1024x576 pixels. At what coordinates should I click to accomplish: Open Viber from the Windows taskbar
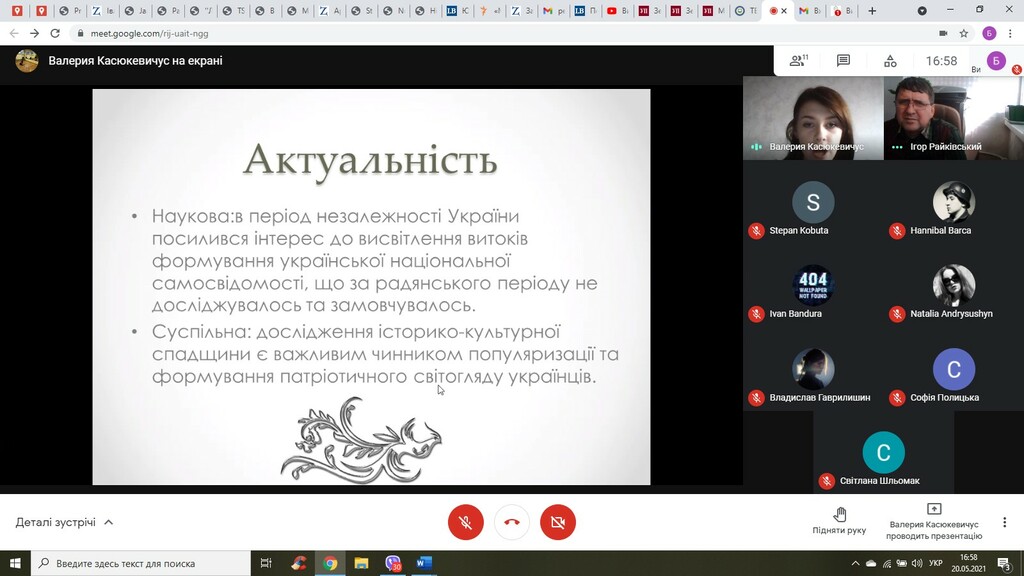[393, 563]
